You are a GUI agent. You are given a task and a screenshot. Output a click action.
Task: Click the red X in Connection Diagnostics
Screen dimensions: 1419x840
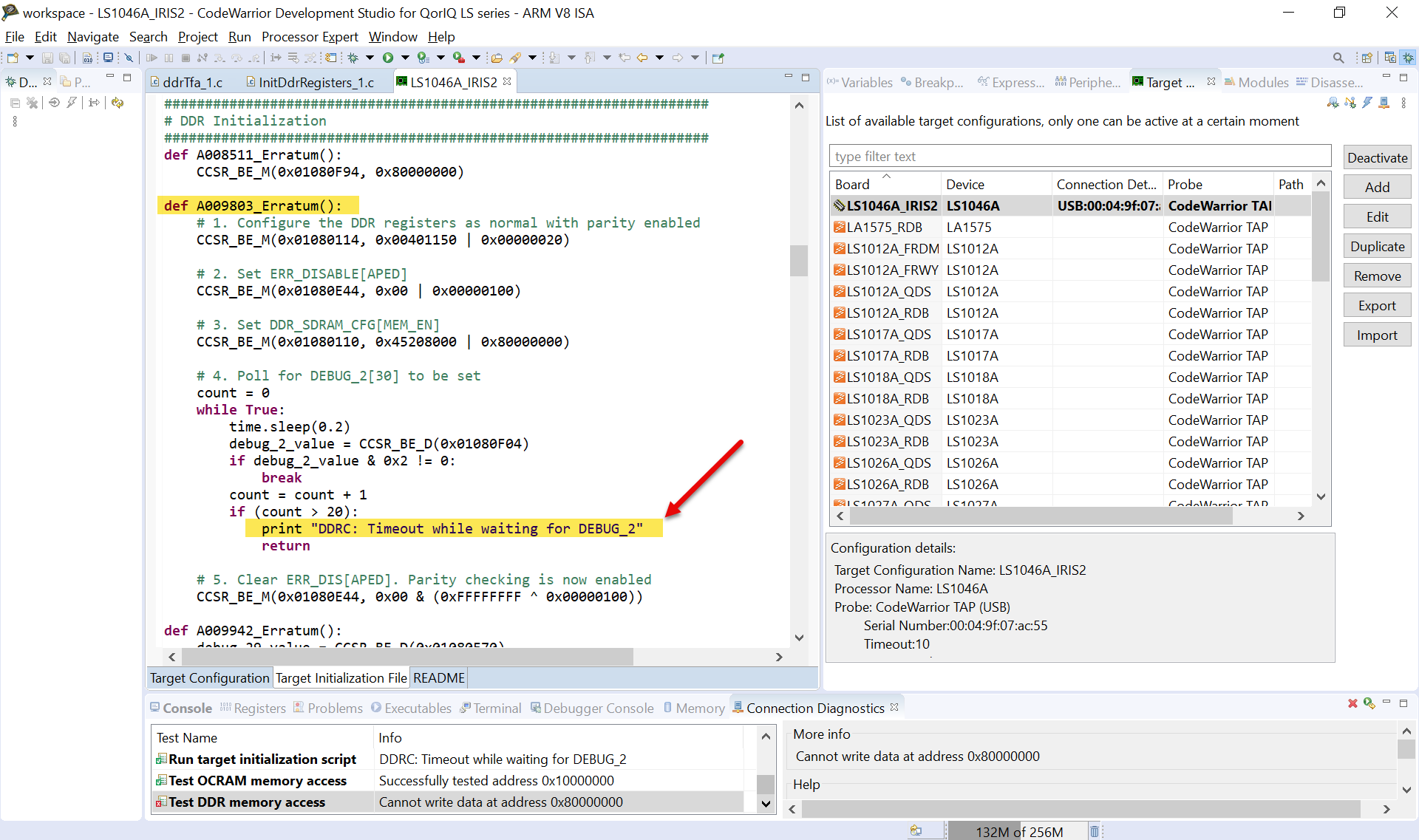(x=1352, y=703)
